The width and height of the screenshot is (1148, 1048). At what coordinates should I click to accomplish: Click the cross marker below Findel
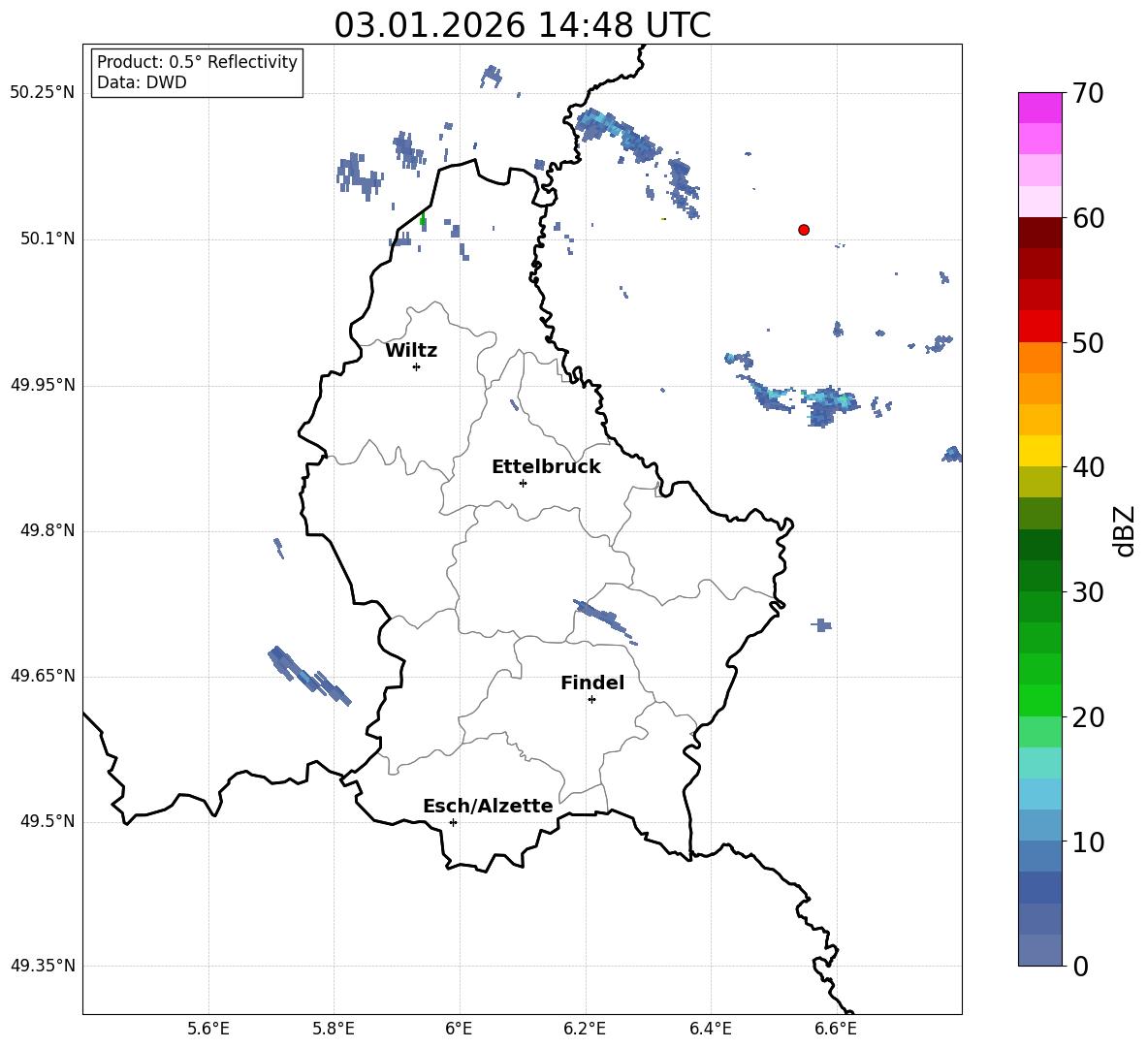[591, 700]
